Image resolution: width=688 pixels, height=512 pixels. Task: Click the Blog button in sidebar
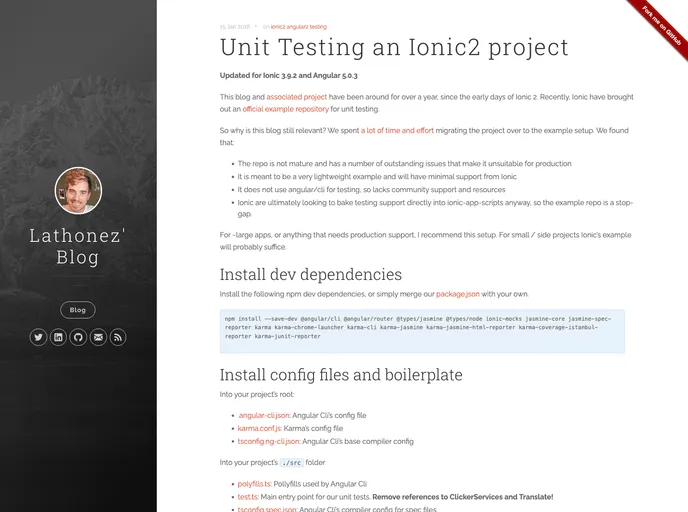click(x=78, y=310)
